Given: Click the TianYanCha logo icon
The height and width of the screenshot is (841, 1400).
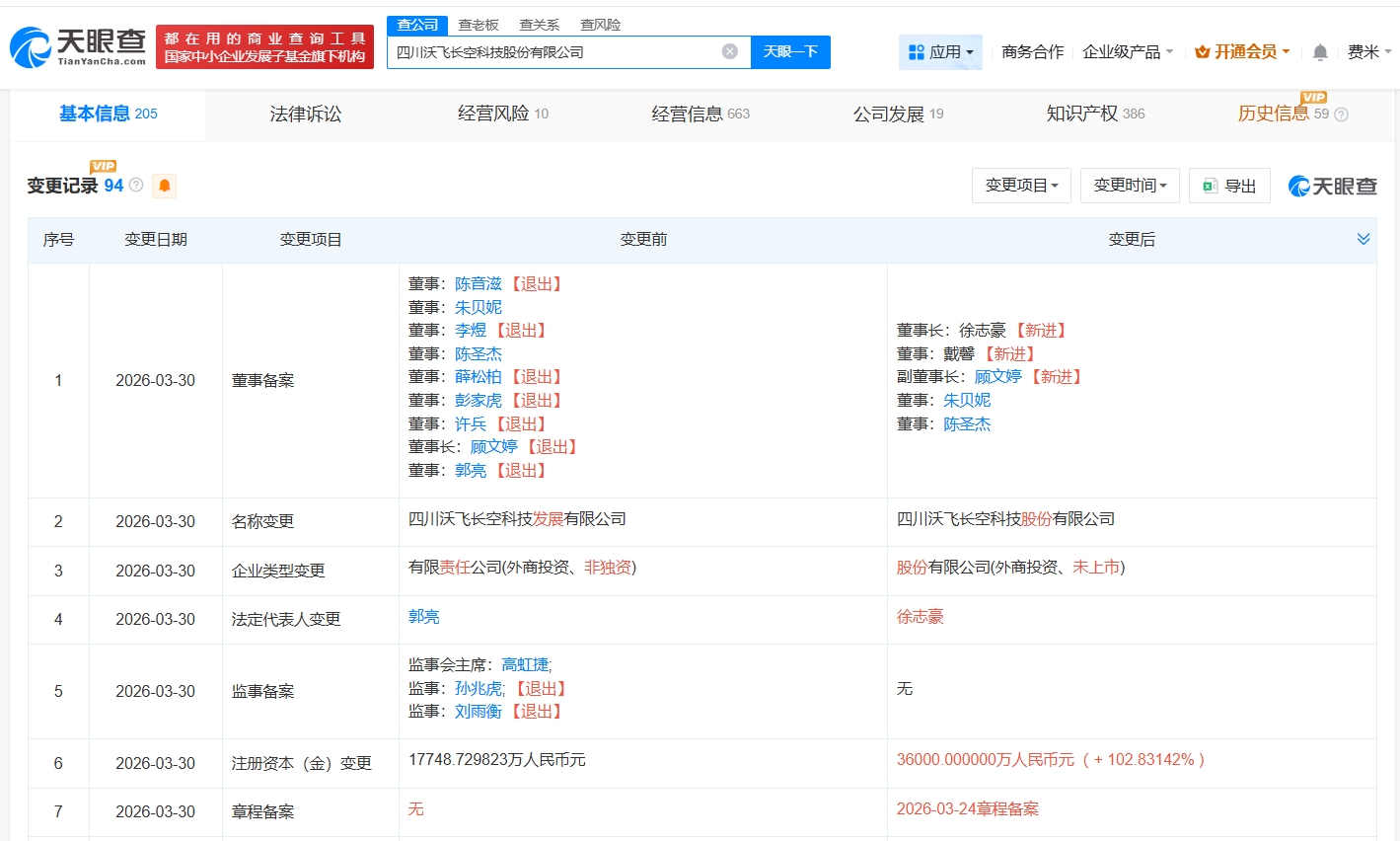Looking at the screenshot, I should click(32, 47).
